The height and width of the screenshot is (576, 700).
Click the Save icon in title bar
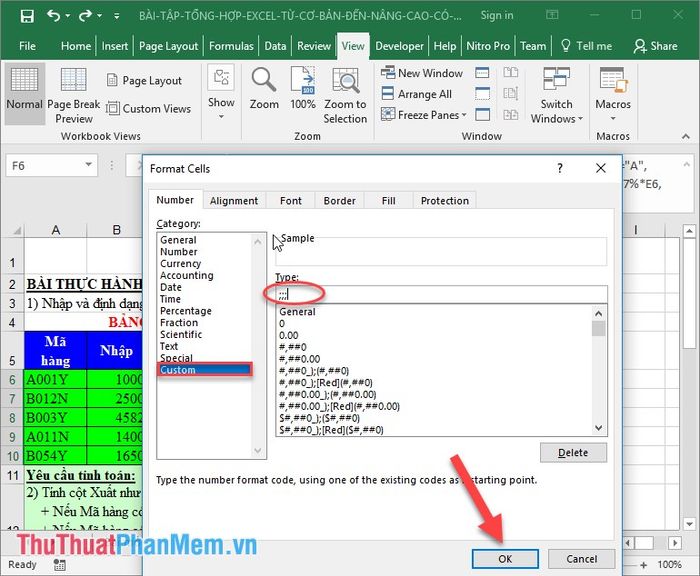(27, 16)
